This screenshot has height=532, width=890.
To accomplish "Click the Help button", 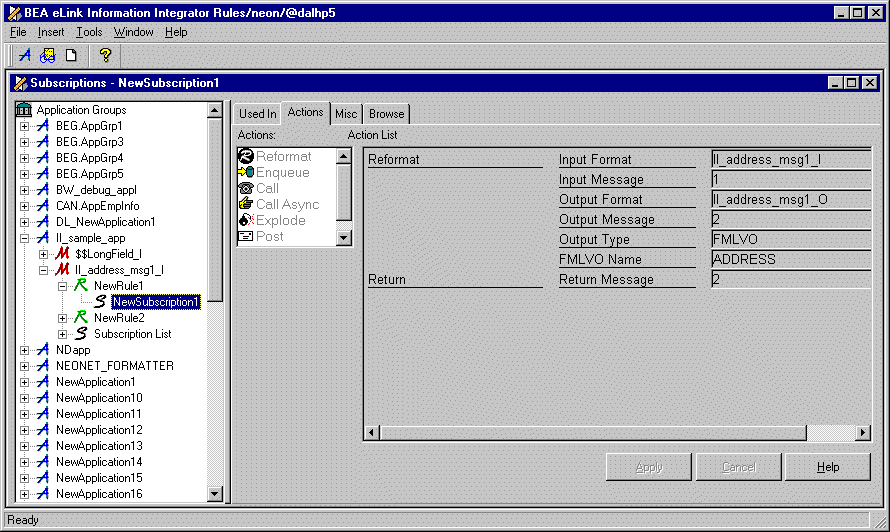I will click(x=828, y=467).
